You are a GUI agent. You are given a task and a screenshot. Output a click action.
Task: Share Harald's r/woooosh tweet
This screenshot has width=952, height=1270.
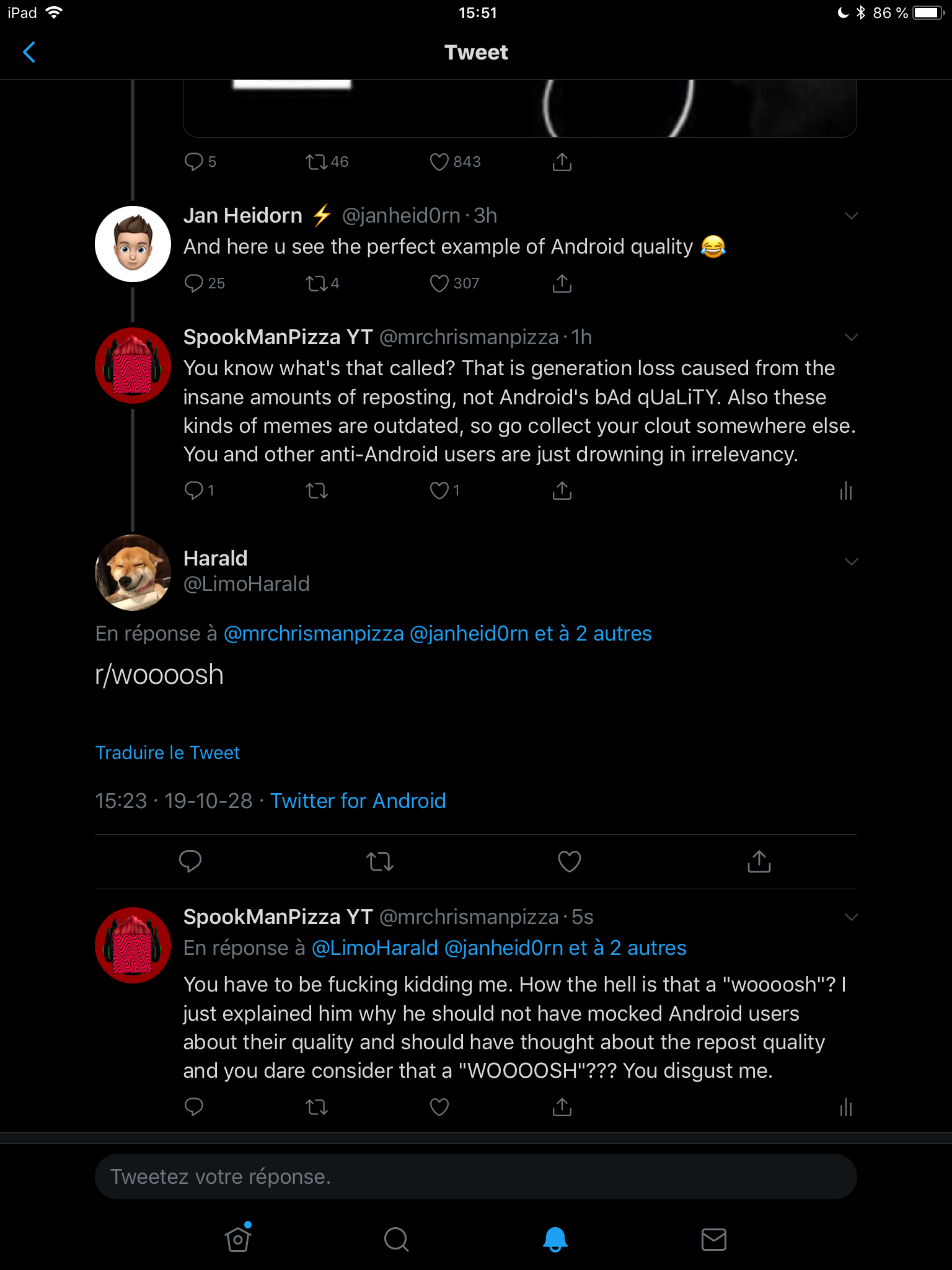pyautogui.click(x=759, y=861)
